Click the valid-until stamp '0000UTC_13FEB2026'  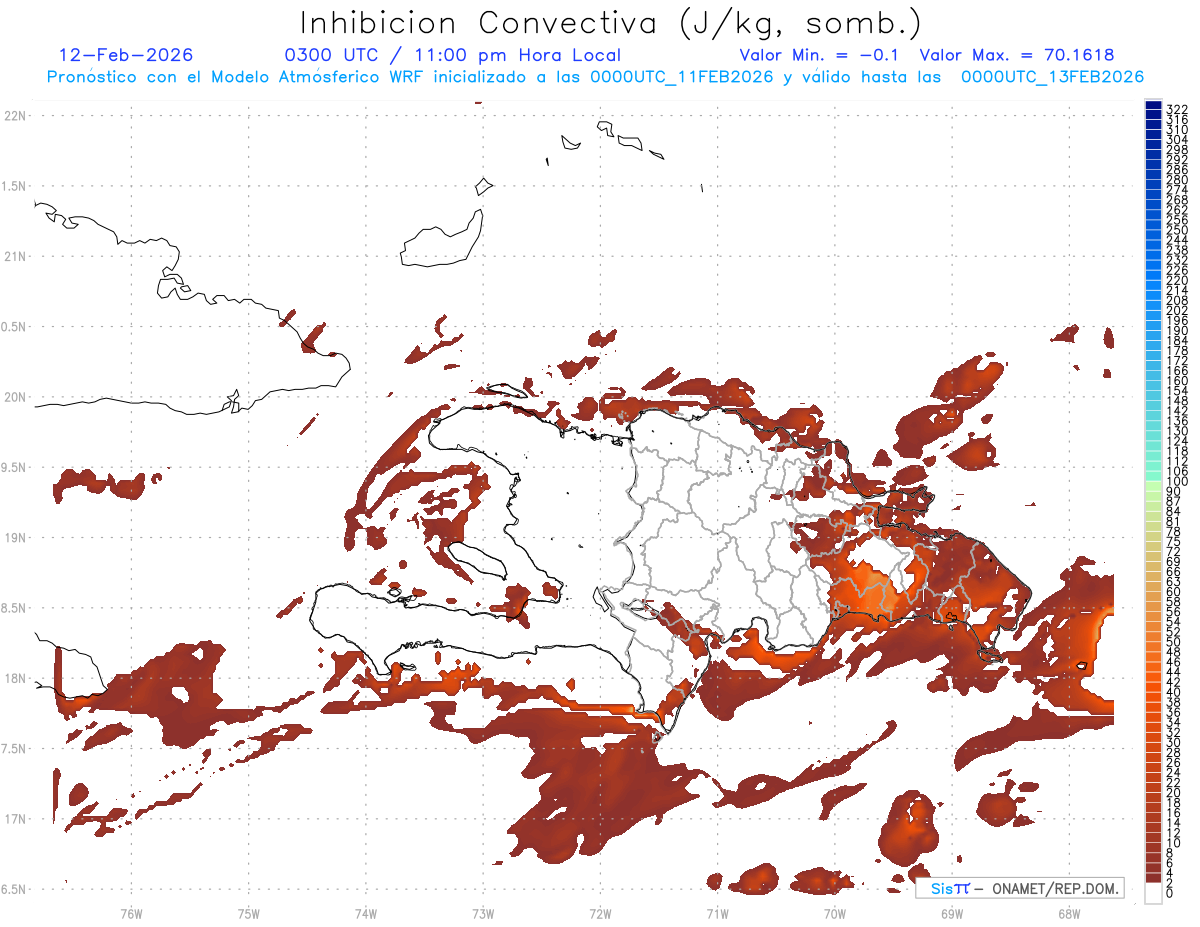point(1053,76)
